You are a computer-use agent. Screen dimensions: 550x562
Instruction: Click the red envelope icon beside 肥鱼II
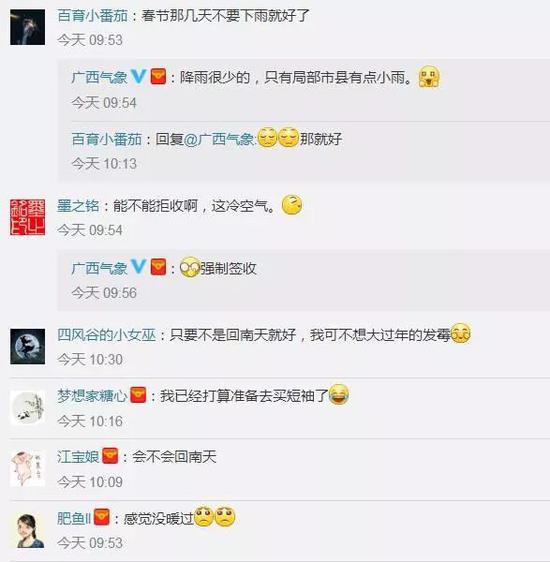102,517
